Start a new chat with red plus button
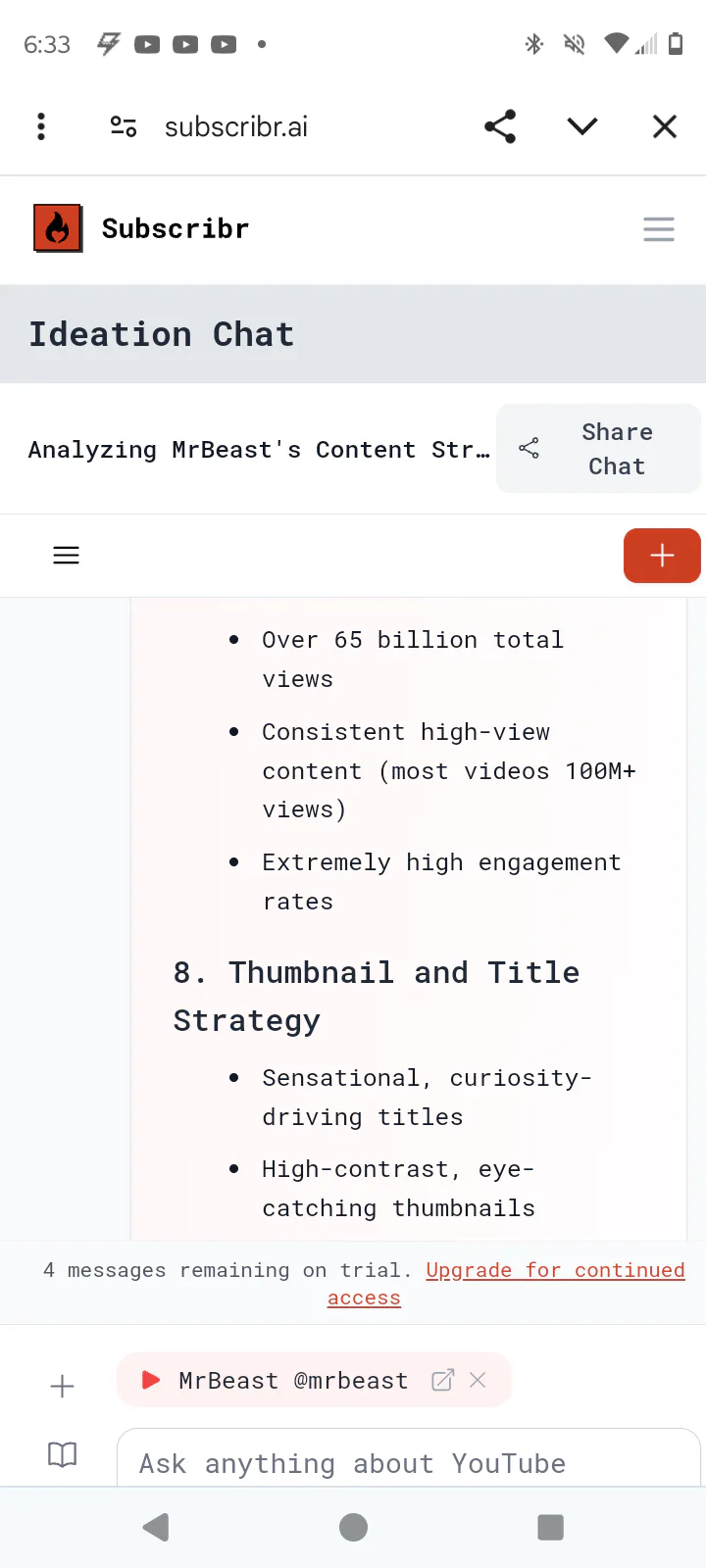706x1568 pixels. 662,556
